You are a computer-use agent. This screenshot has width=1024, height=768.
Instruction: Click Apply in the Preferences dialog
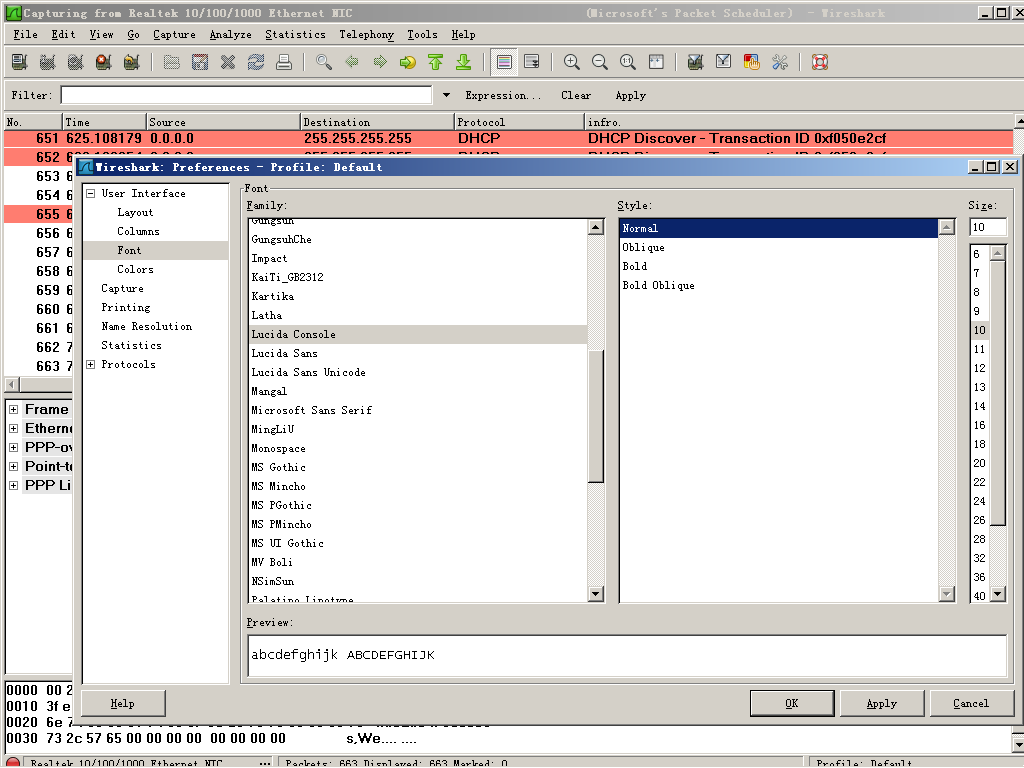click(x=882, y=703)
